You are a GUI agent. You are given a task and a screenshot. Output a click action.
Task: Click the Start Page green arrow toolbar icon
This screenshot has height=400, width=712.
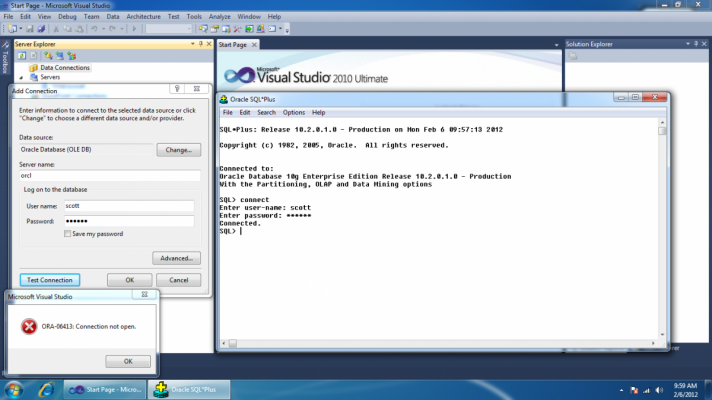pos(249,29)
